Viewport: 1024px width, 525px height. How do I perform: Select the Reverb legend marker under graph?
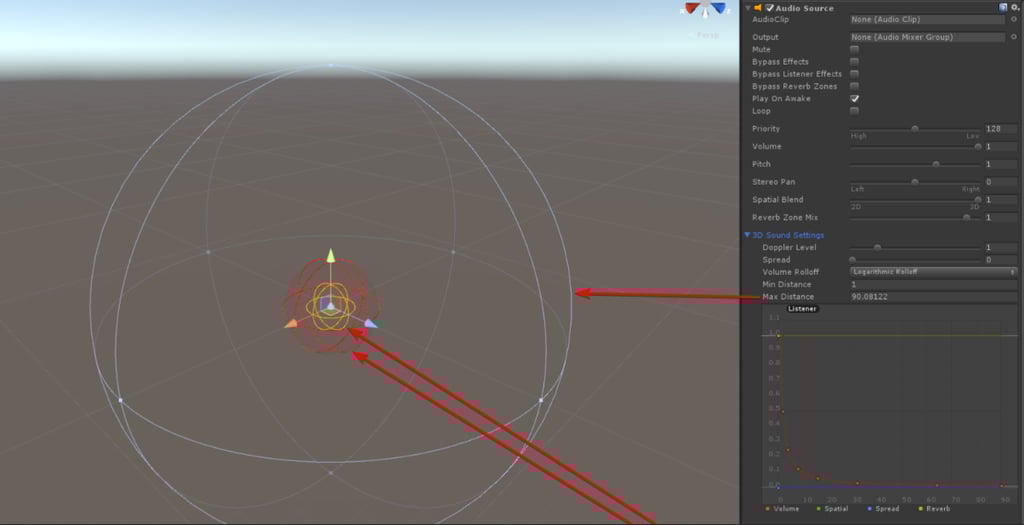(x=920, y=509)
